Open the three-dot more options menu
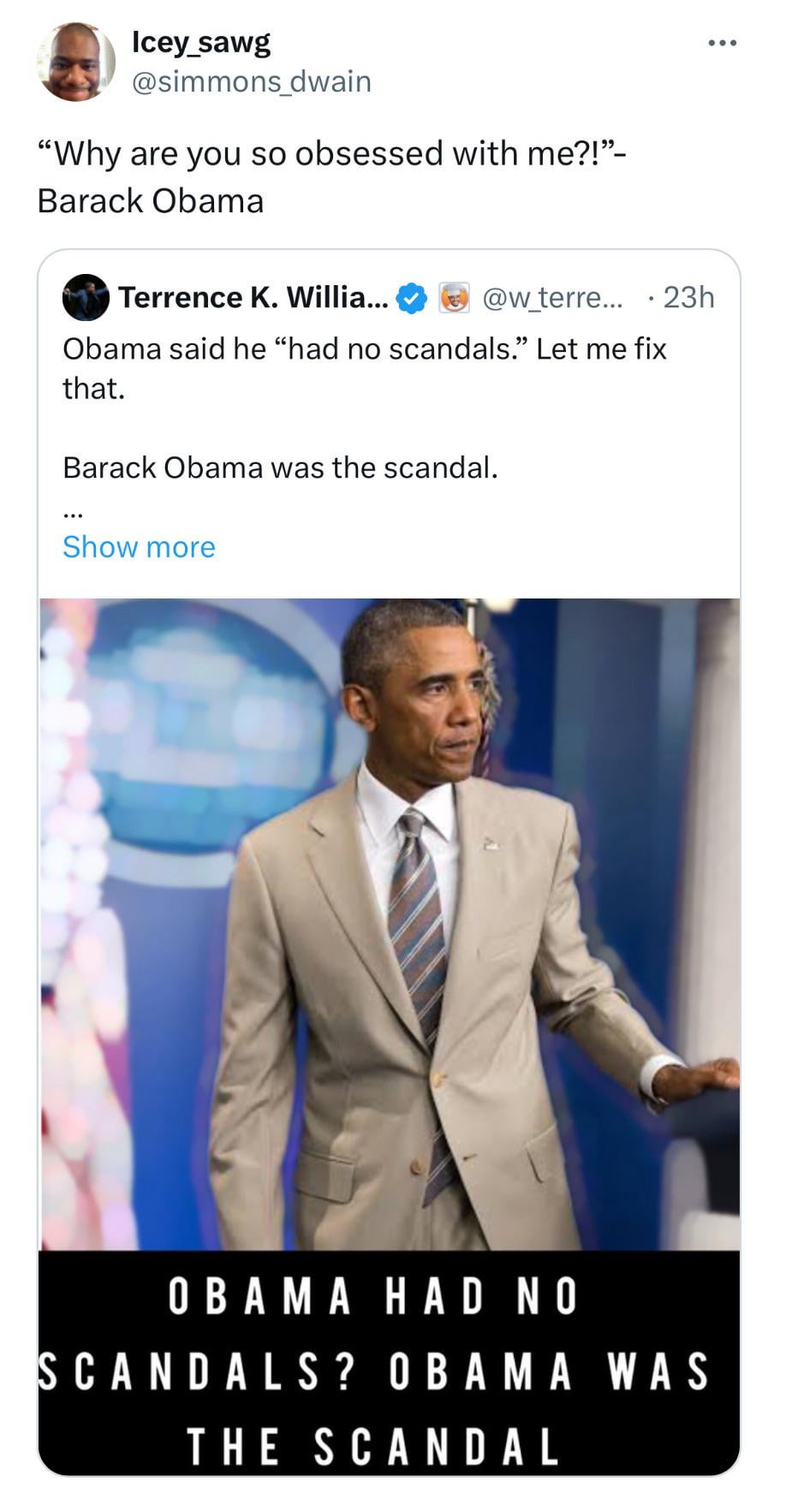Viewport: 786px width, 1512px height. click(721, 43)
